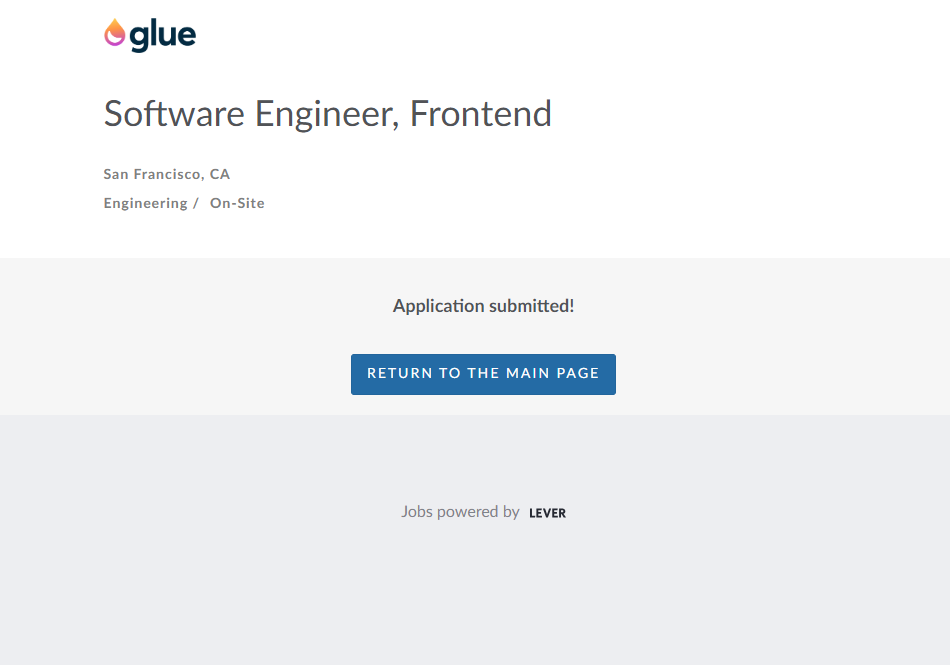Click the word "San" in the location

pos(116,174)
